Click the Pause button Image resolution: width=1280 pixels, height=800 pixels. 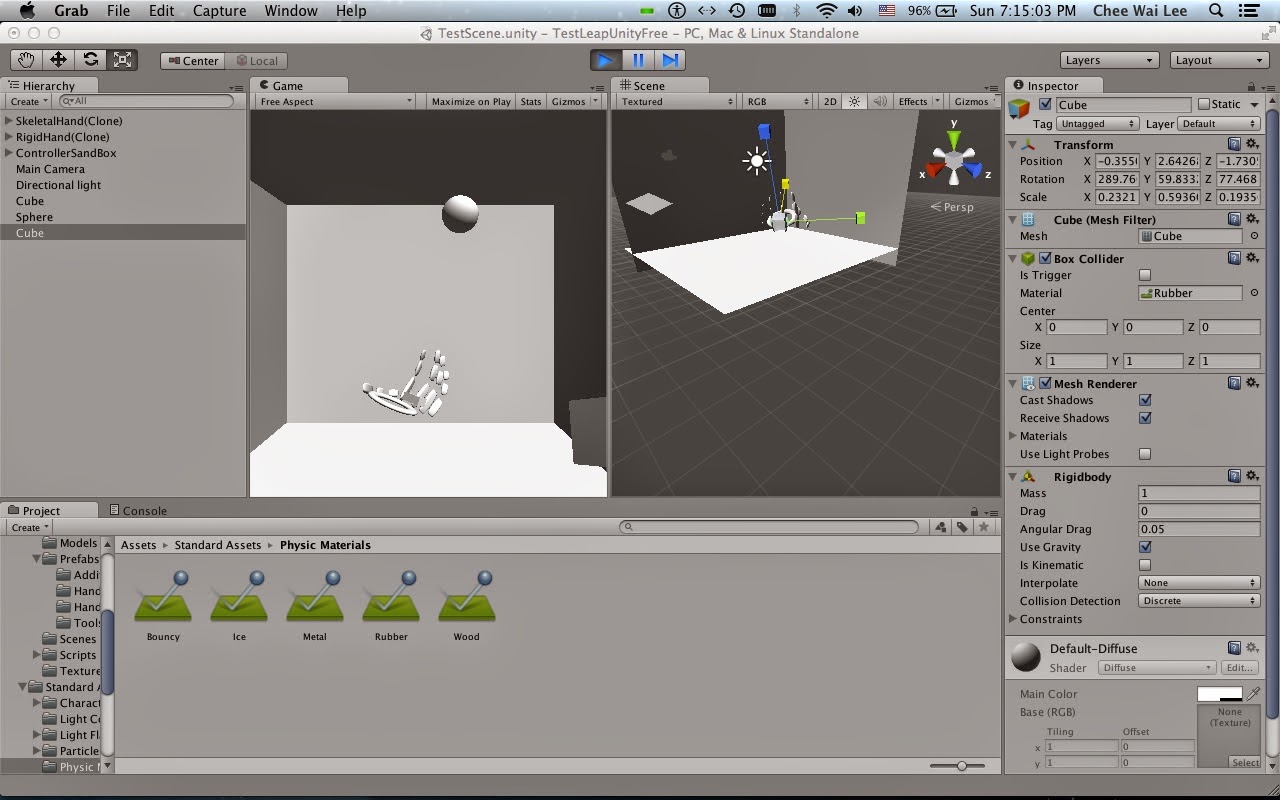(x=638, y=60)
